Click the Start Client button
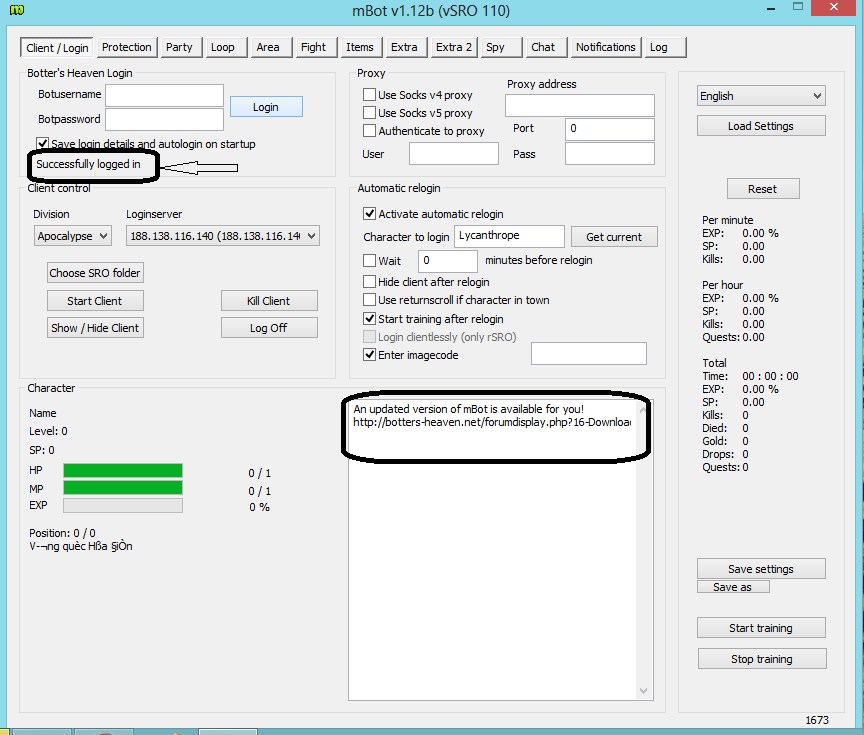 [95, 301]
